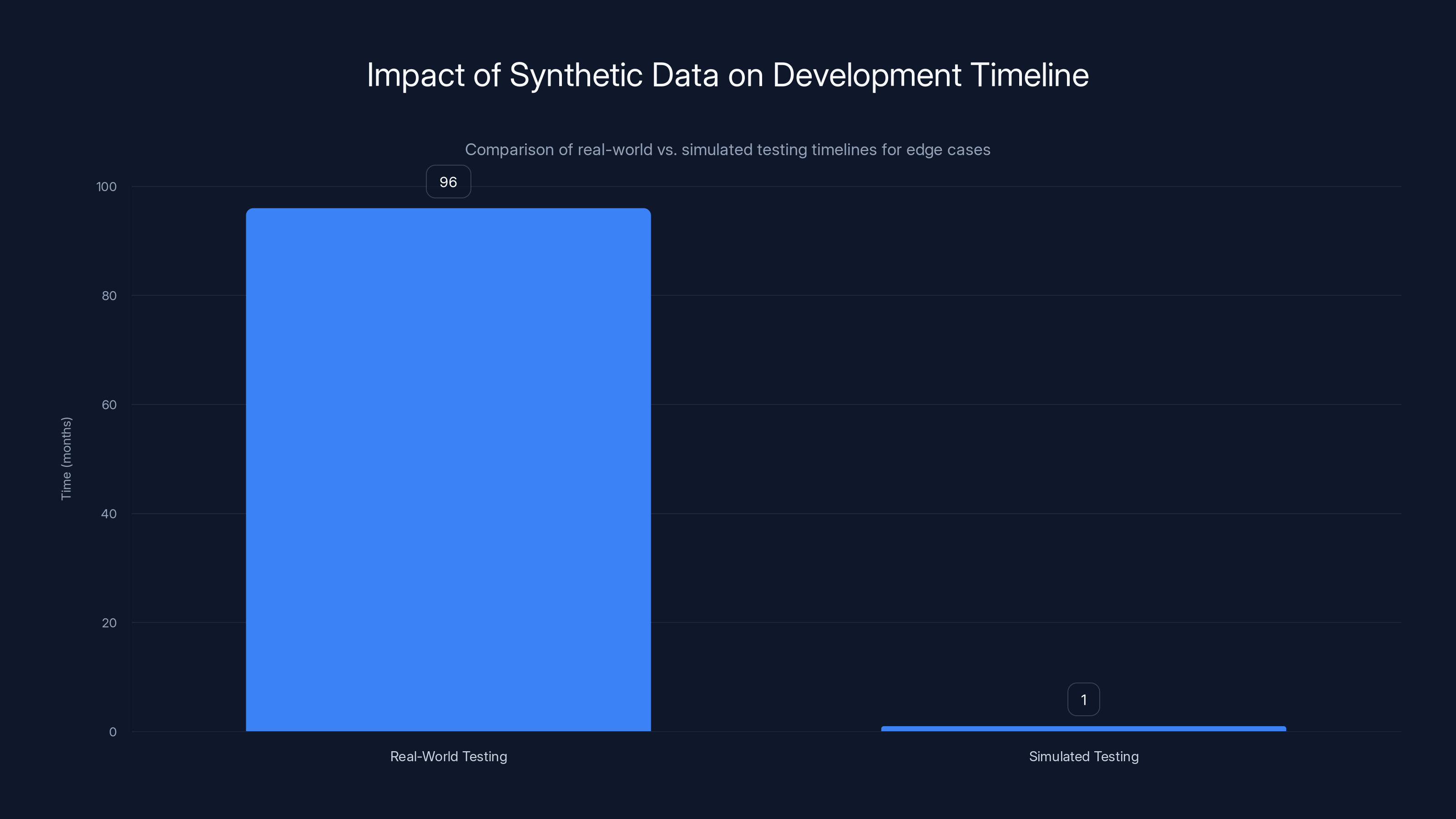Select the Real-World Testing bar
Screen dimensions: 1456x819
[448, 469]
